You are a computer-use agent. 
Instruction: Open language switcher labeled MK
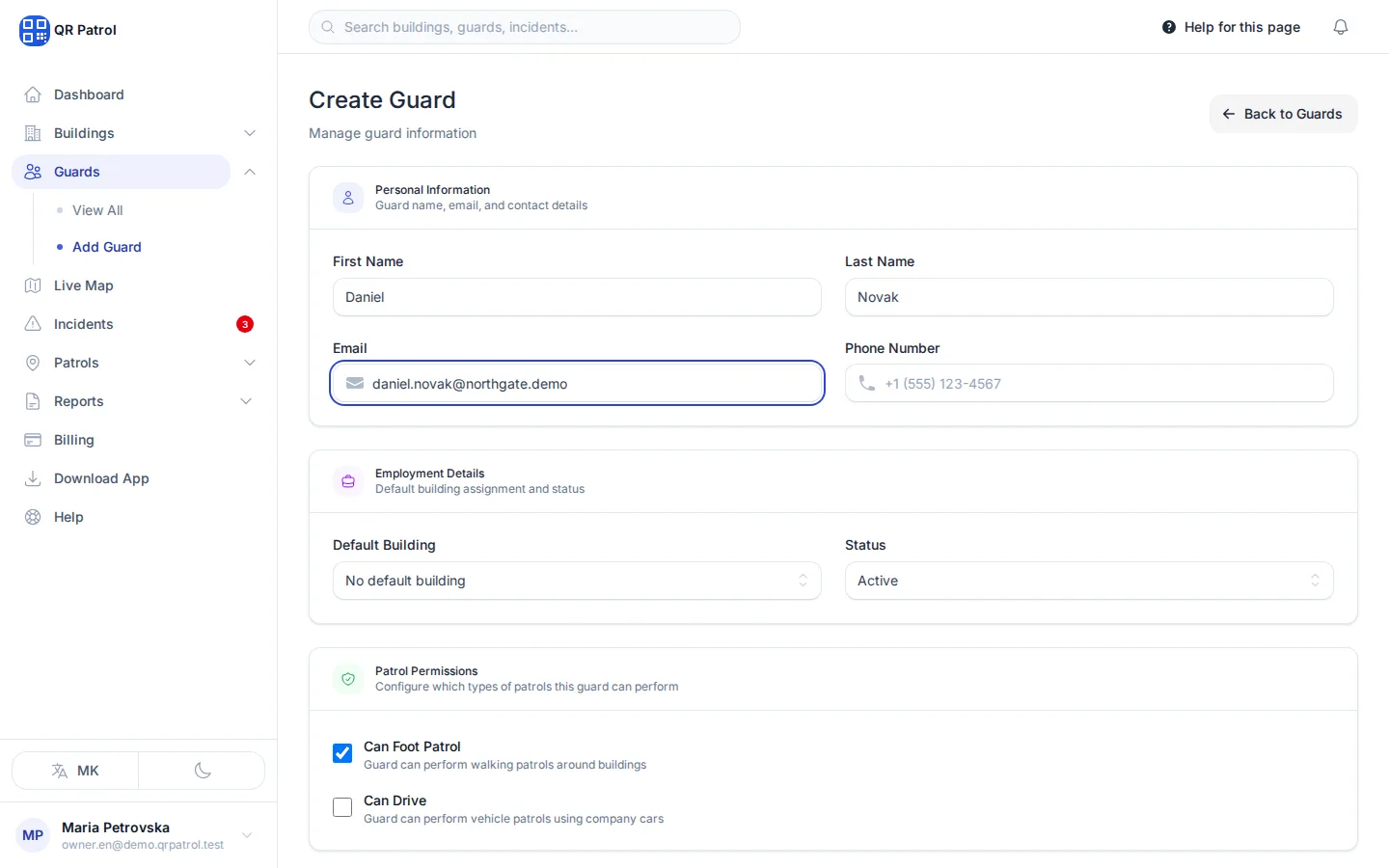[75, 771]
